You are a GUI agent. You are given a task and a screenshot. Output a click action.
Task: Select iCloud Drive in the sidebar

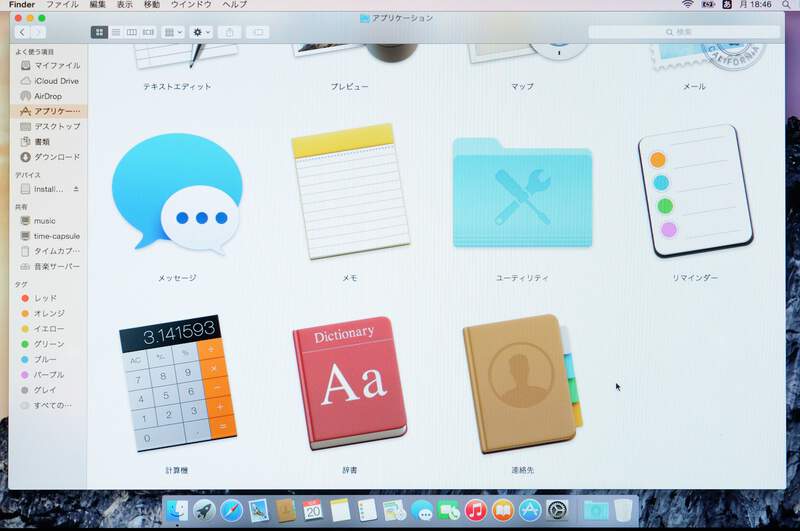(x=49, y=81)
